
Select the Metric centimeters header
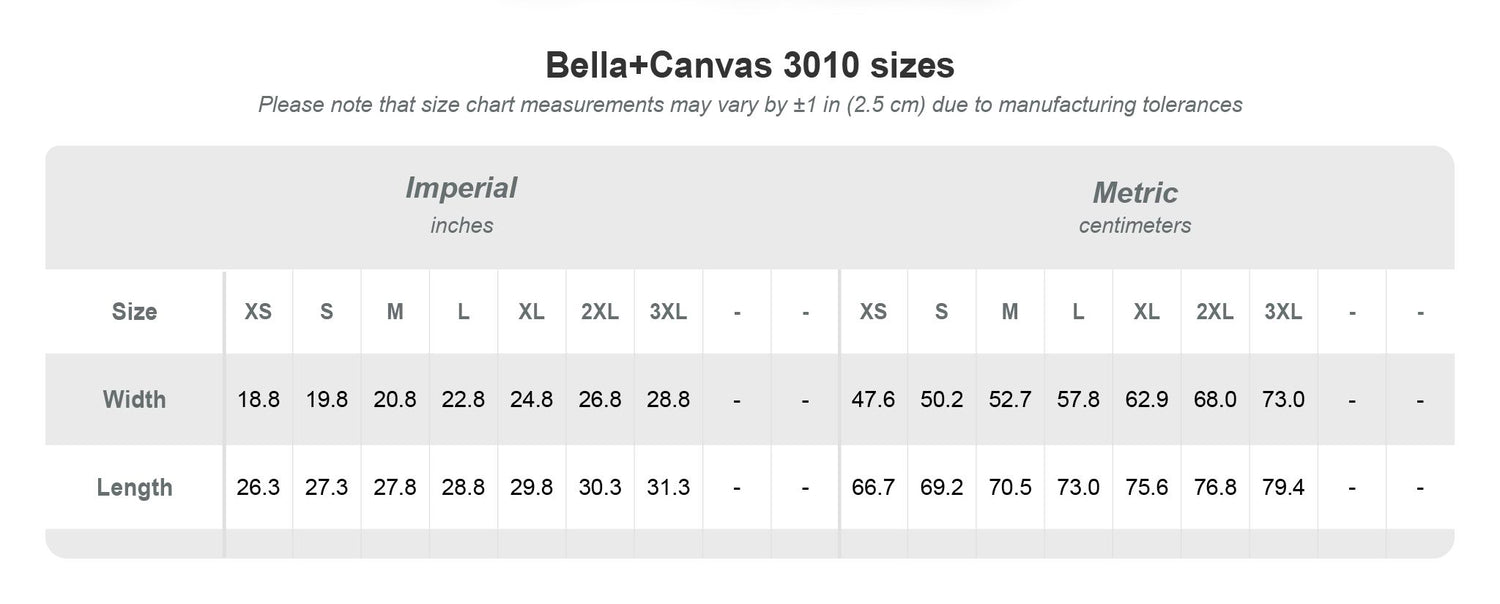[x=1135, y=207]
